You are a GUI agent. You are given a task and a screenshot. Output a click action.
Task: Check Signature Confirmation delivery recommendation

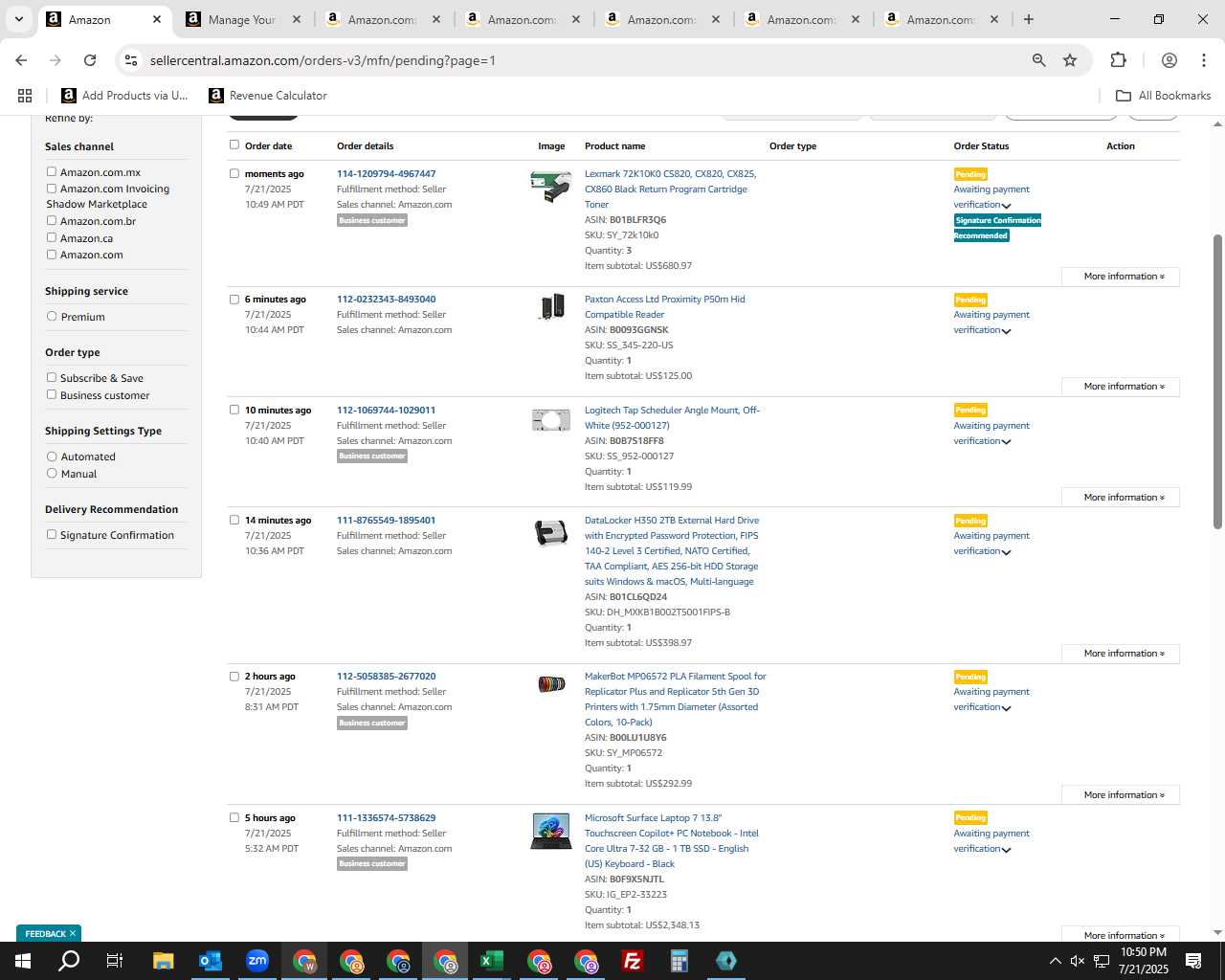[52, 534]
